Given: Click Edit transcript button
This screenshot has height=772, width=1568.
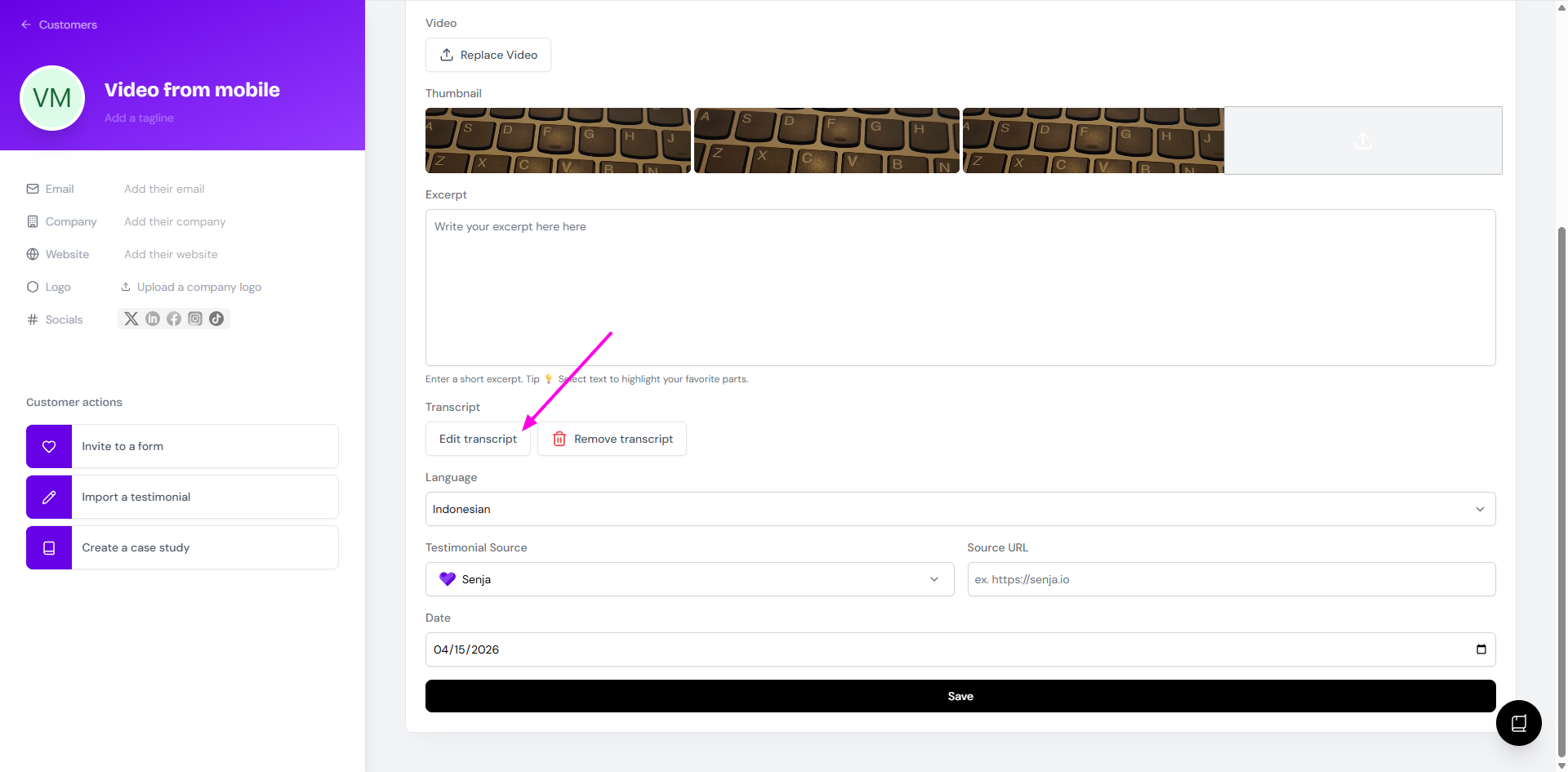Looking at the screenshot, I should 478,439.
